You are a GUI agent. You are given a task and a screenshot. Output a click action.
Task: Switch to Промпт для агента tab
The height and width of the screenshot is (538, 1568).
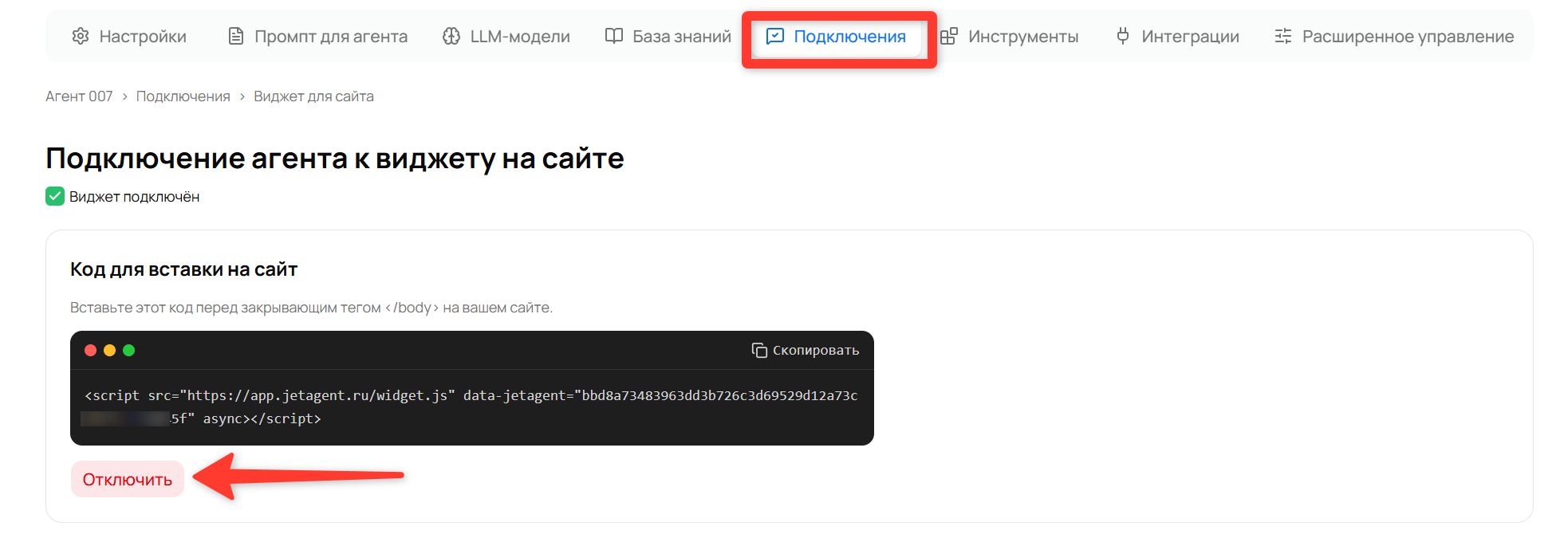[317, 37]
